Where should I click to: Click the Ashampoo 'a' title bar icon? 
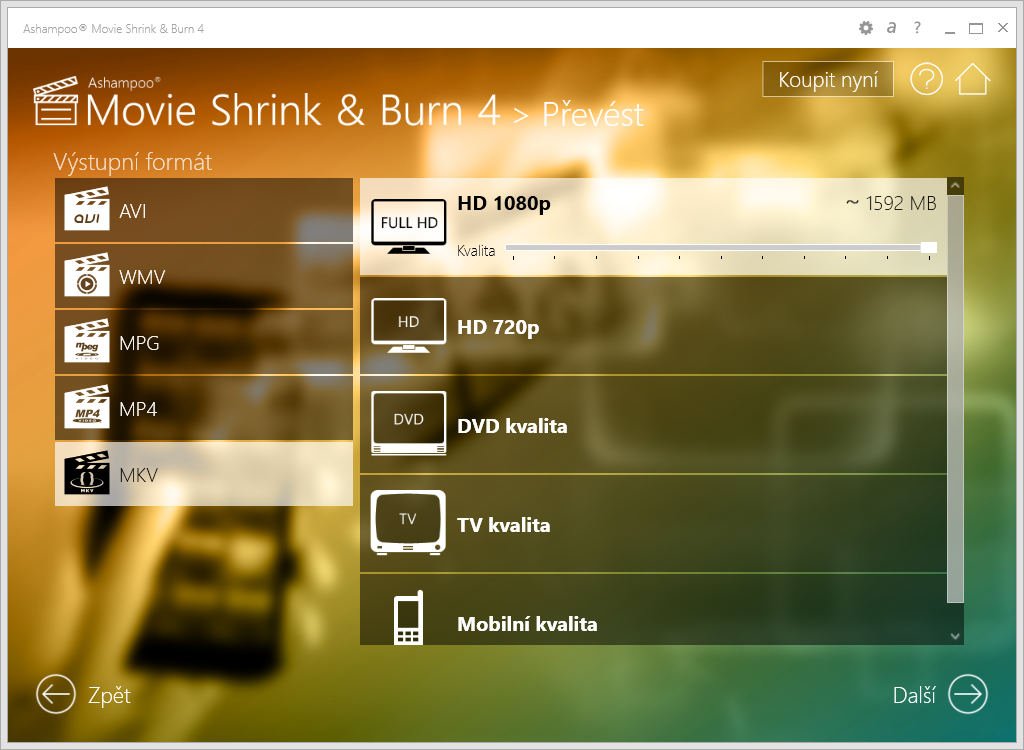[891, 28]
